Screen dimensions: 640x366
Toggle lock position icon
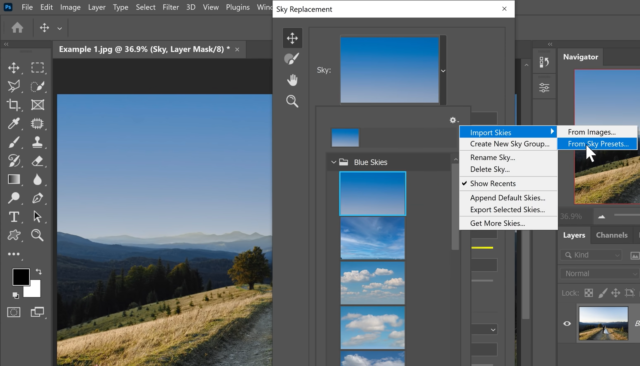tap(616, 293)
